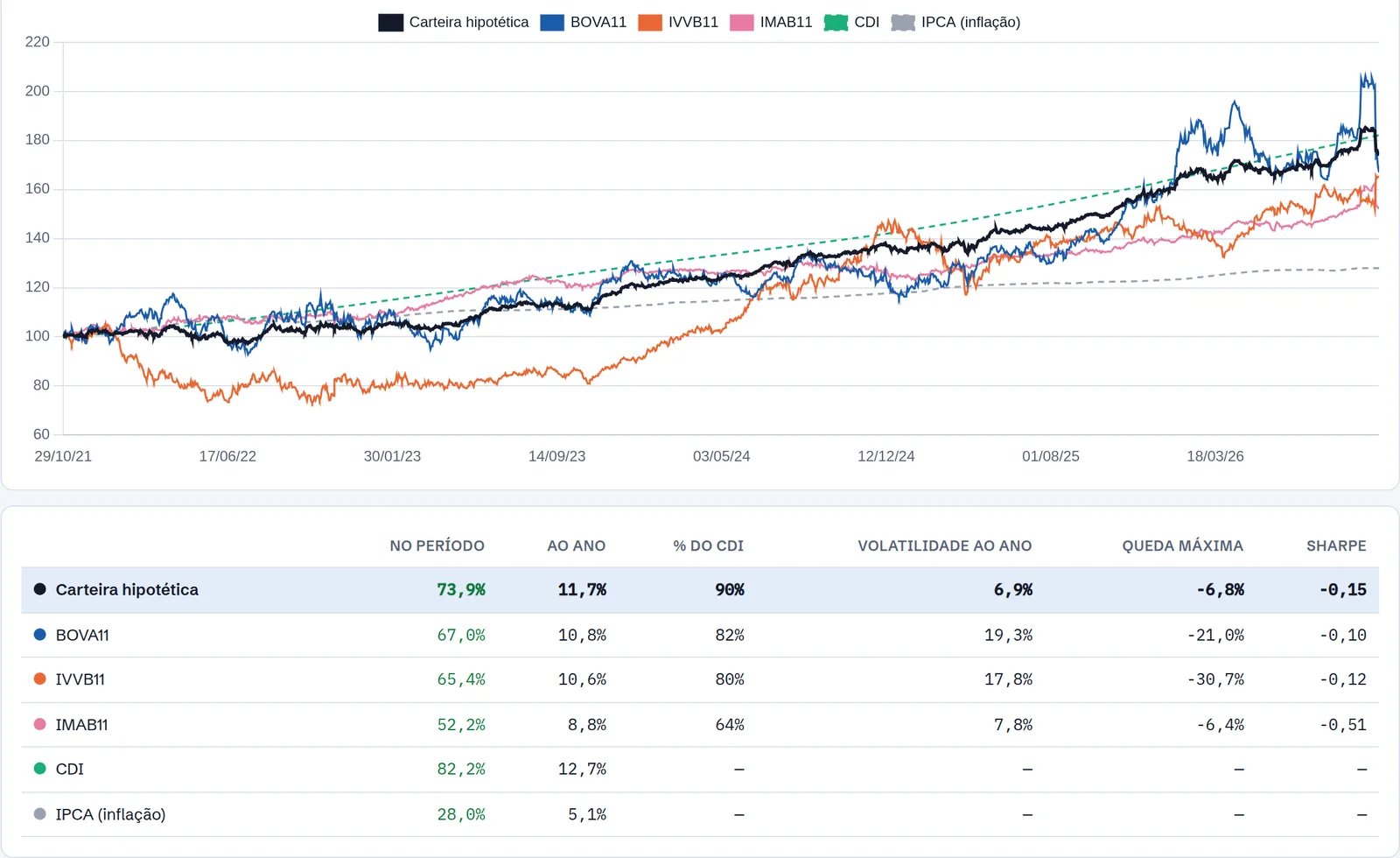Click the VOLATILIDADE AO ANO column header
Screen dimensions: 1400x858
point(944,545)
